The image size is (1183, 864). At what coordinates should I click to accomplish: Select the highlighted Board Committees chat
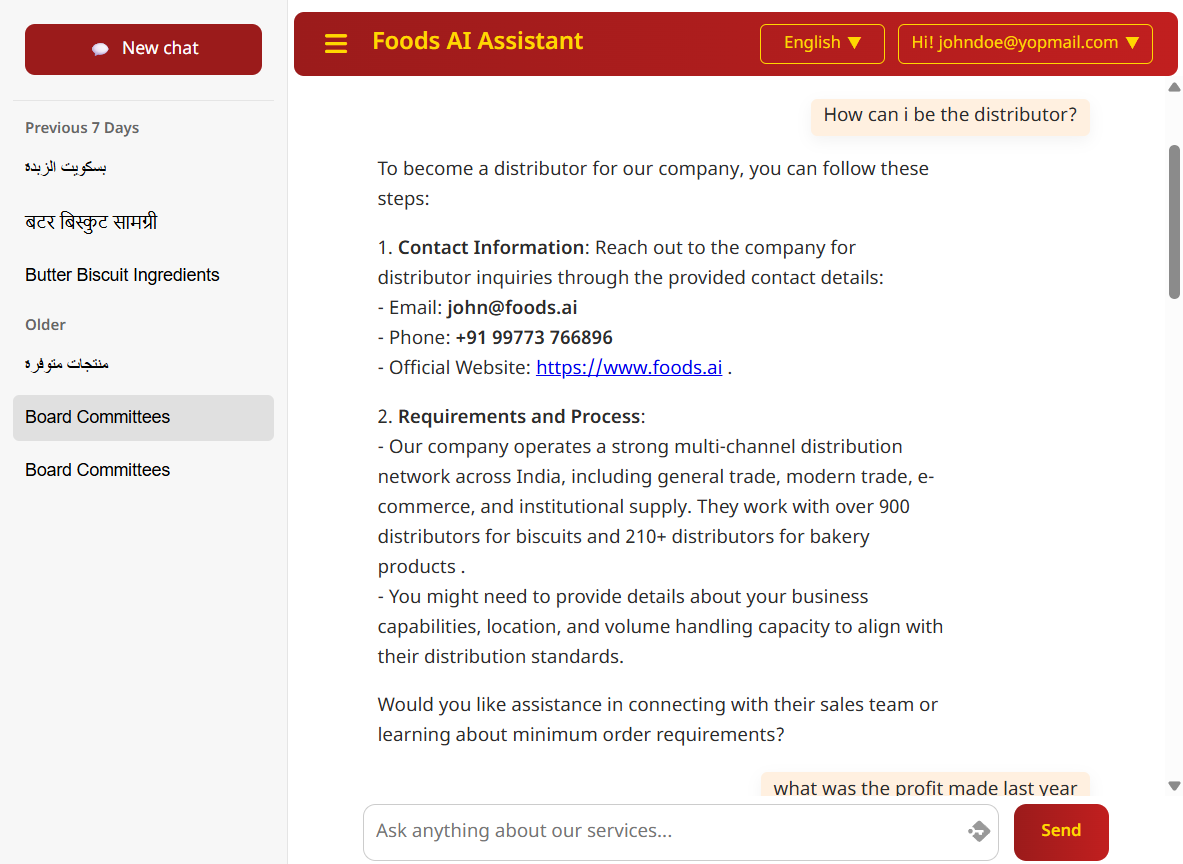(98, 417)
